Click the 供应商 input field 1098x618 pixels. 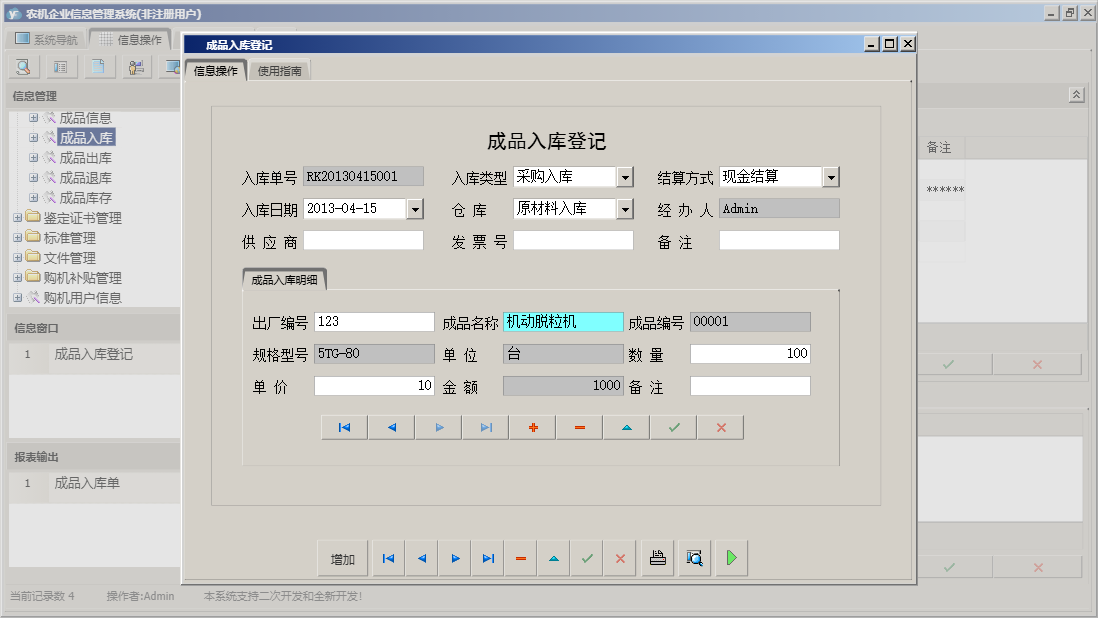click(363, 241)
